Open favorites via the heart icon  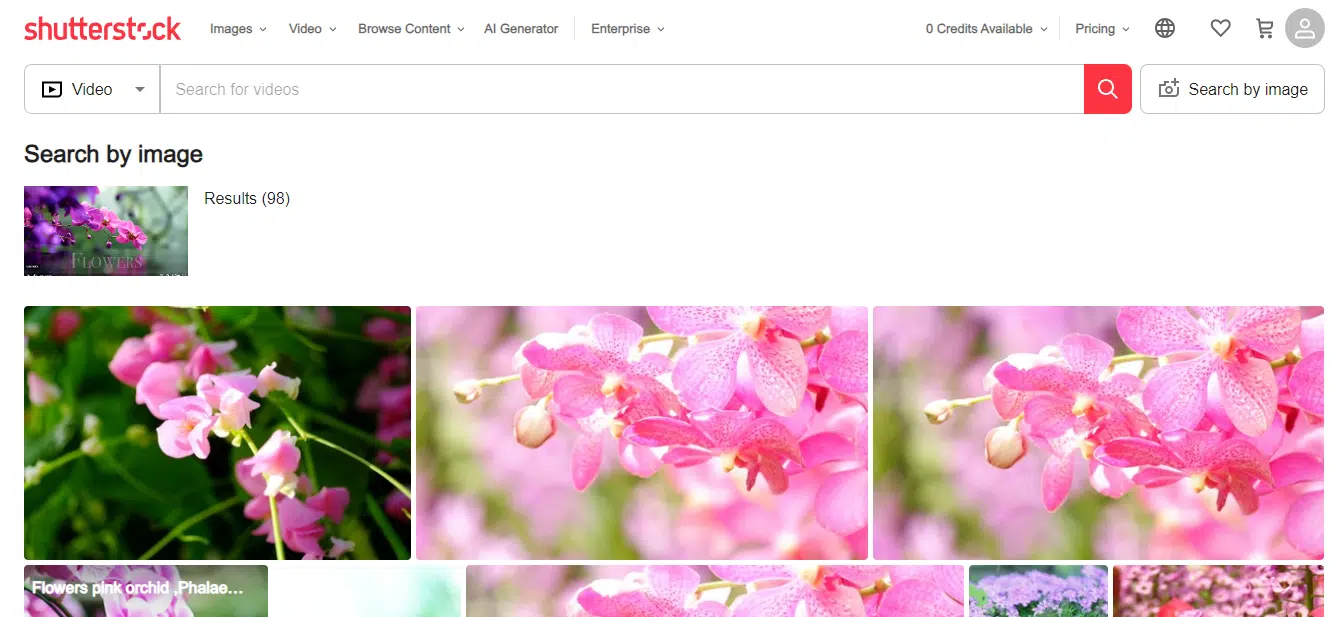pos(1220,29)
